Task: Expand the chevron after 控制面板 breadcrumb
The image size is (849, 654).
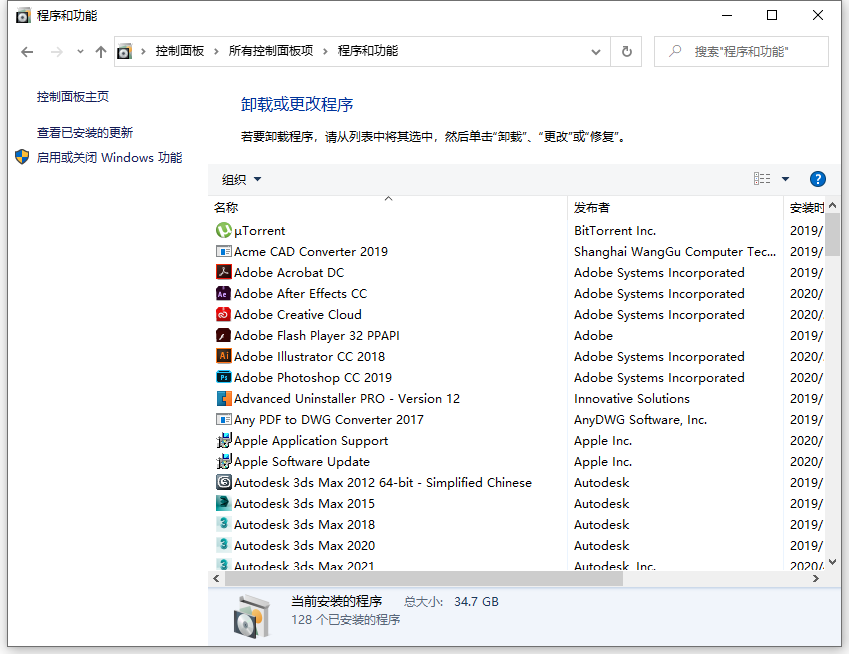Action: (216, 51)
